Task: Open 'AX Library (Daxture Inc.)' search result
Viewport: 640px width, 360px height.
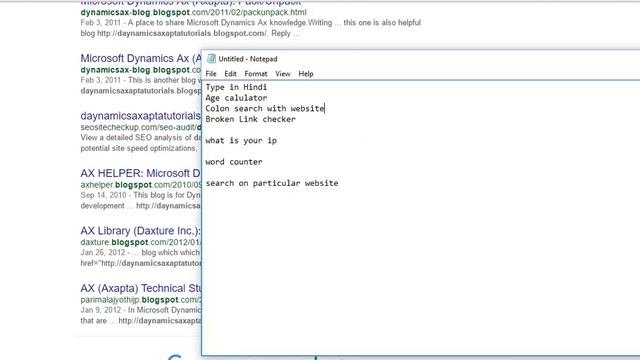Action: pyautogui.click(x=141, y=231)
